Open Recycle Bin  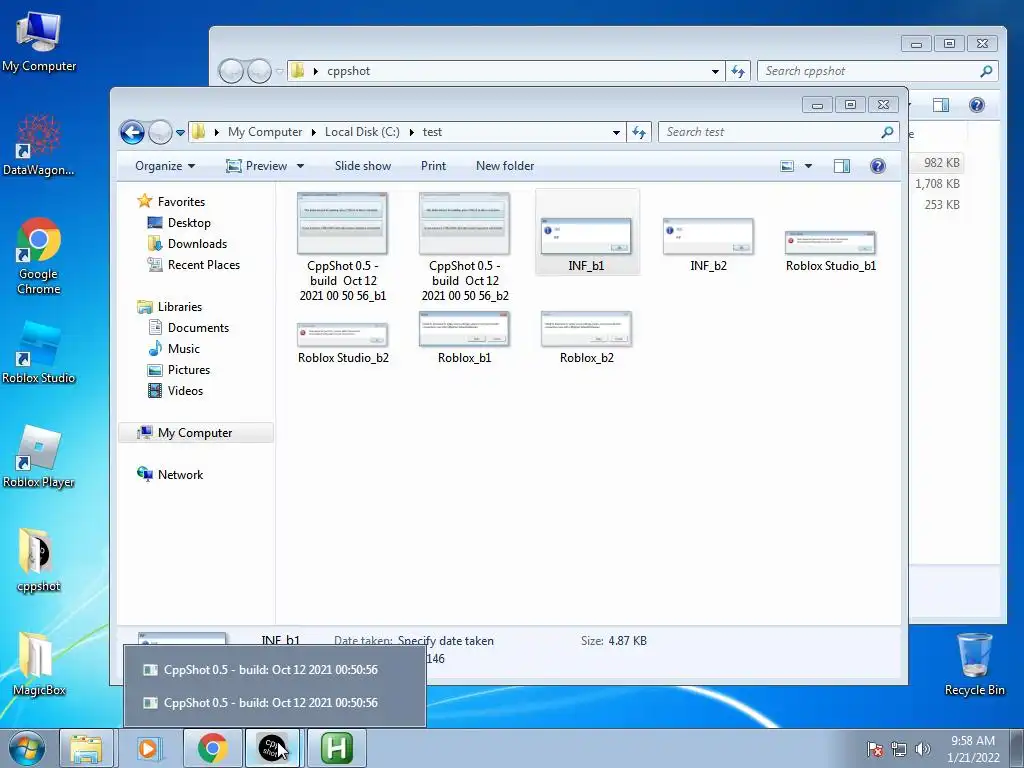[974, 664]
